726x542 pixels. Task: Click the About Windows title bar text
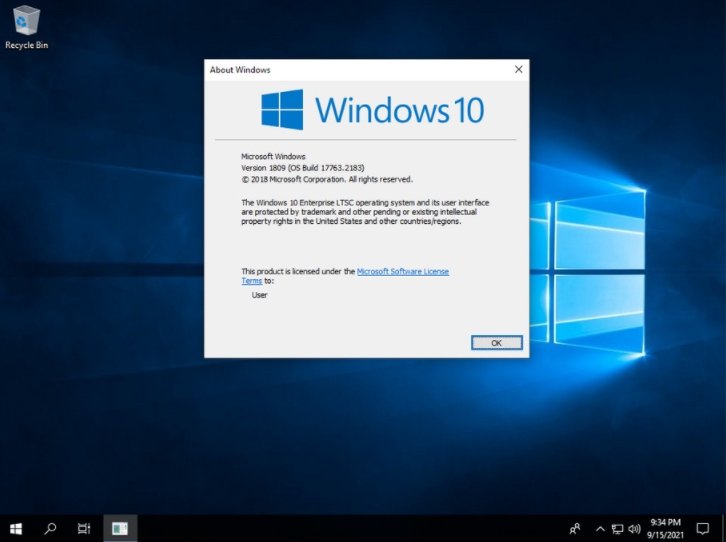[x=240, y=70]
